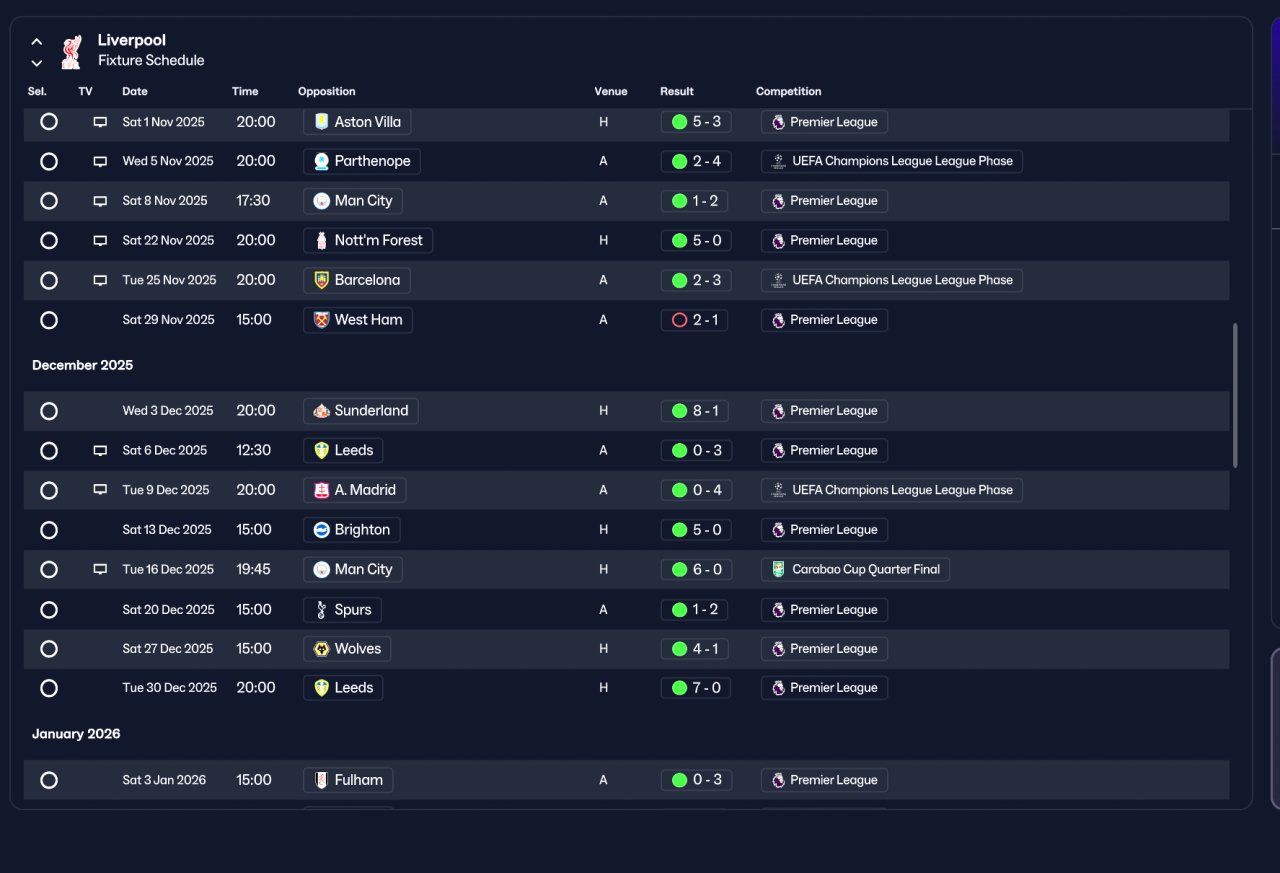Select the Brighton fixture radio button
The image size is (1280, 873).
49,530
